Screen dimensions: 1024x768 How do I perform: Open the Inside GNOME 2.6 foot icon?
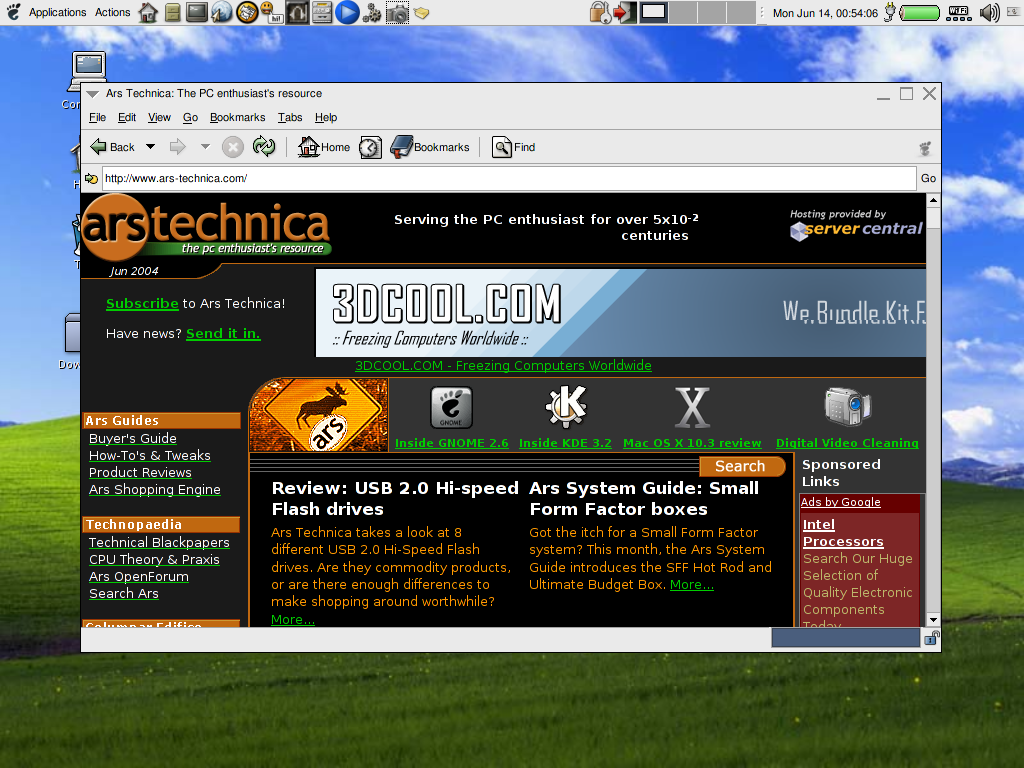pos(451,408)
